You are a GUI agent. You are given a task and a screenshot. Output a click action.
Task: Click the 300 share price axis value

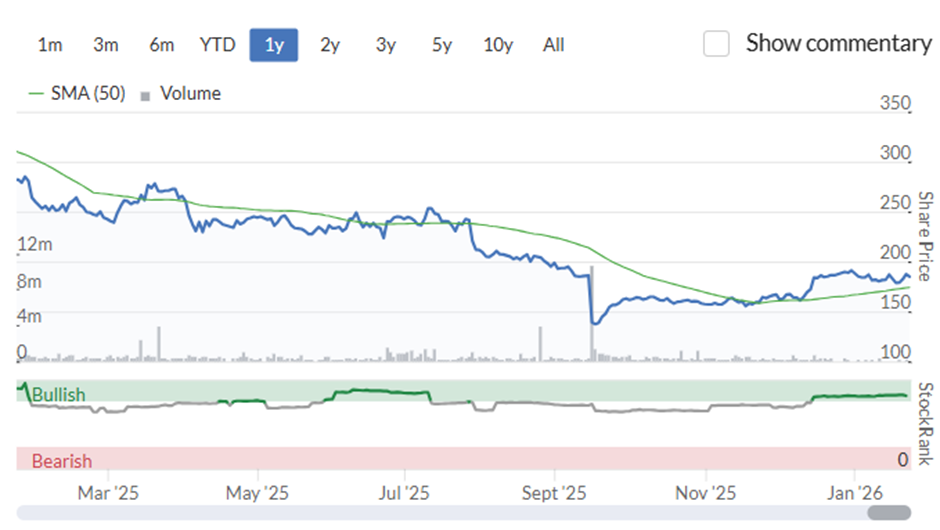pos(895,152)
